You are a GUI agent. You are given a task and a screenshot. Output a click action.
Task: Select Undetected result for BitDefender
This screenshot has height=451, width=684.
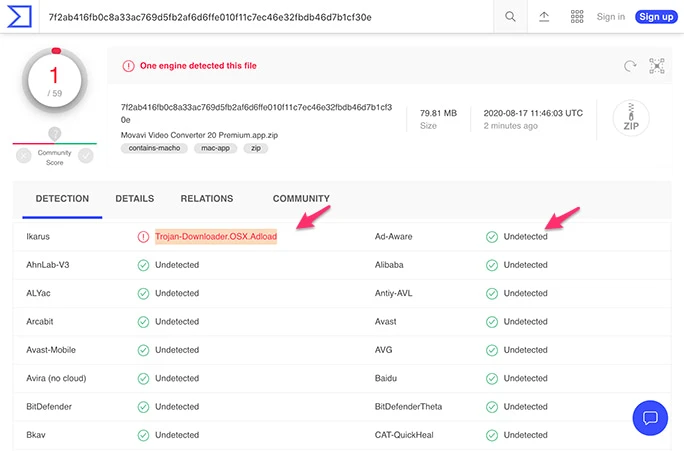[177, 407]
